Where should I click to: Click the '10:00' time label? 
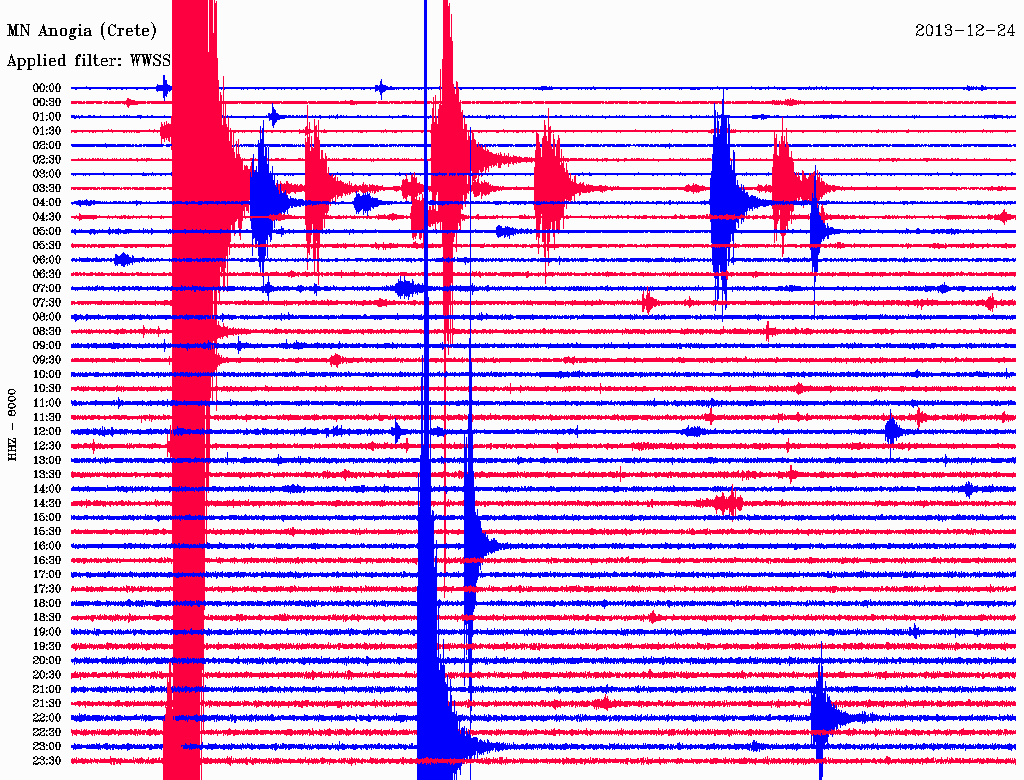[x=47, y=374]
